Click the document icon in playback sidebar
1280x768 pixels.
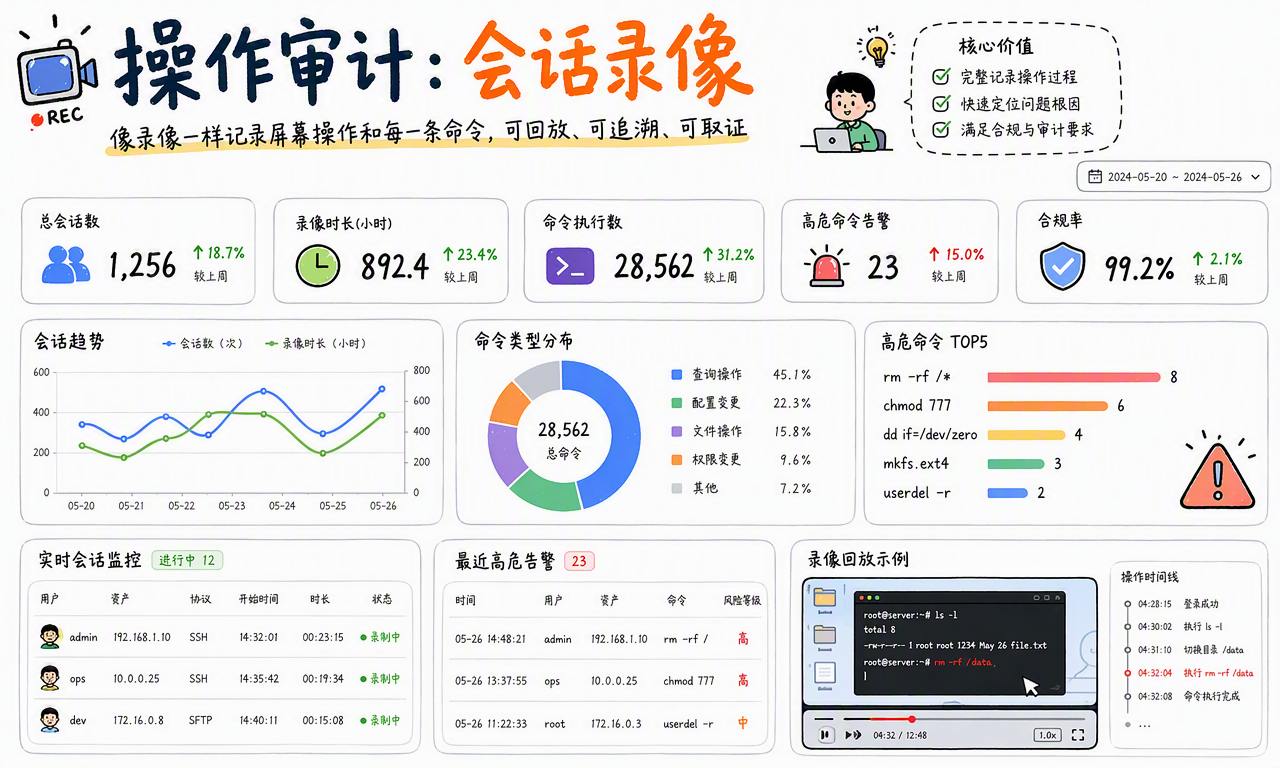825,675
